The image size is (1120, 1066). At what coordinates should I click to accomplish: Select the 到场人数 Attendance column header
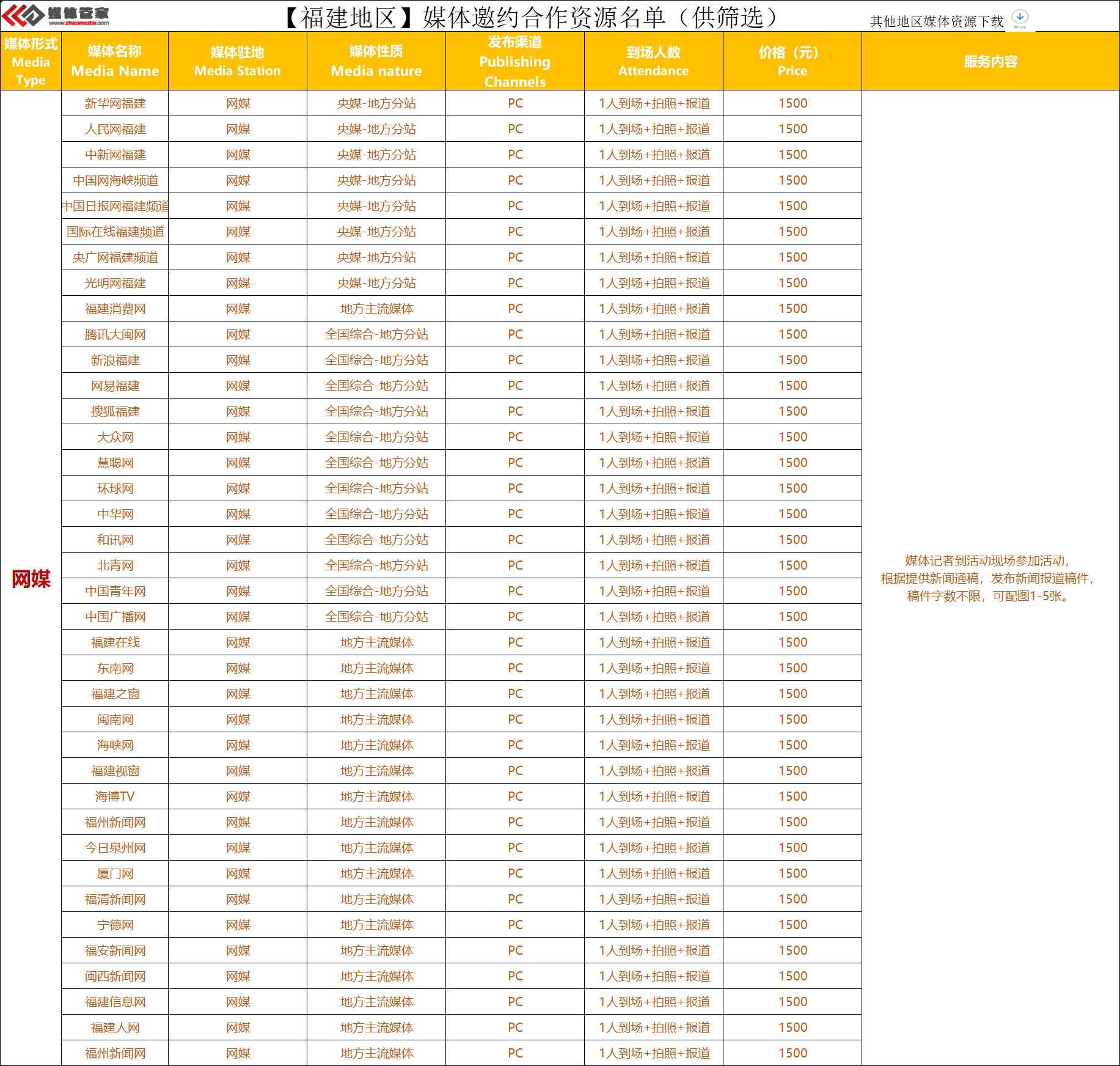click(x=653, y=61)
